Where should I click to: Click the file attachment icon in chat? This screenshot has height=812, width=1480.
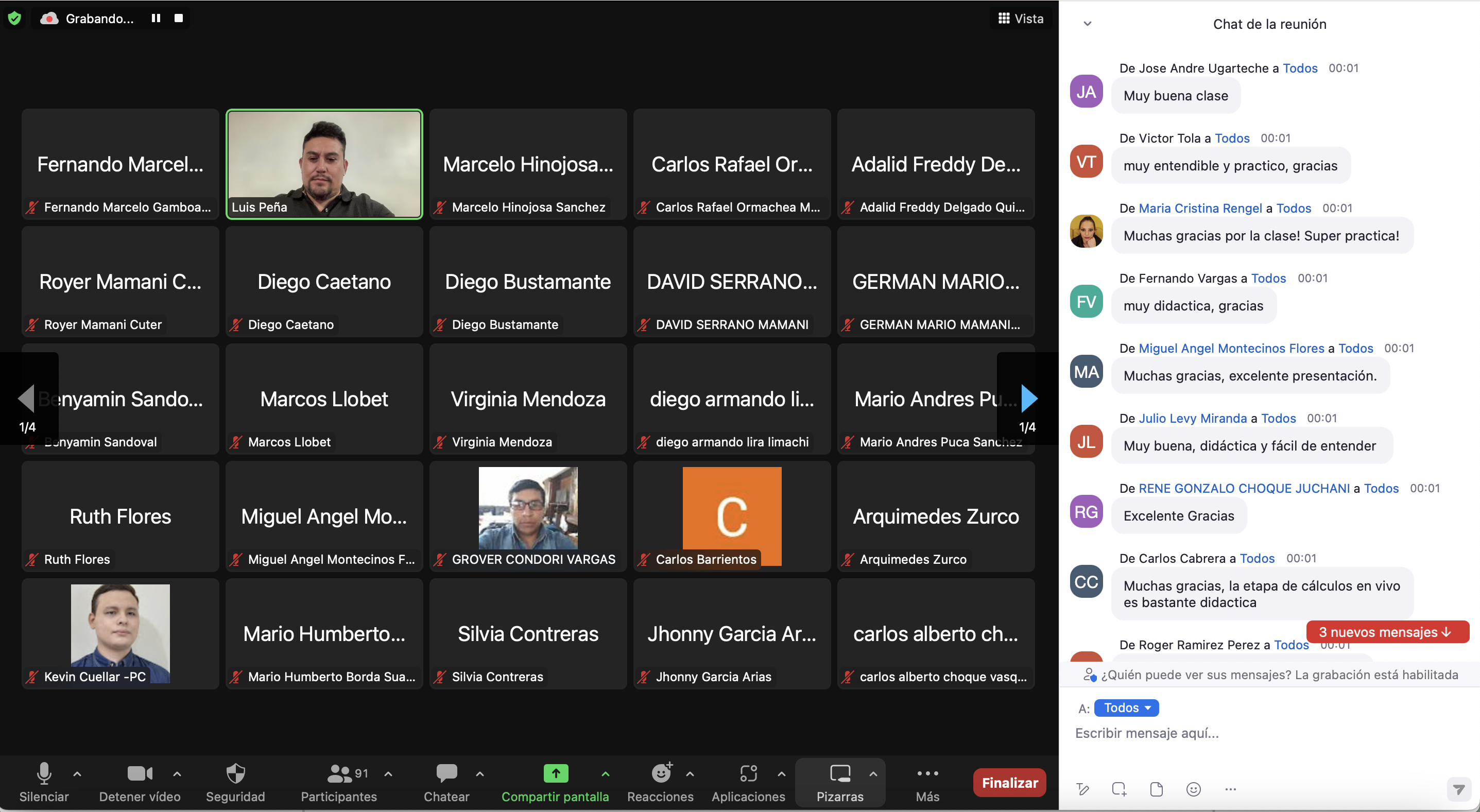point(1156,789)
